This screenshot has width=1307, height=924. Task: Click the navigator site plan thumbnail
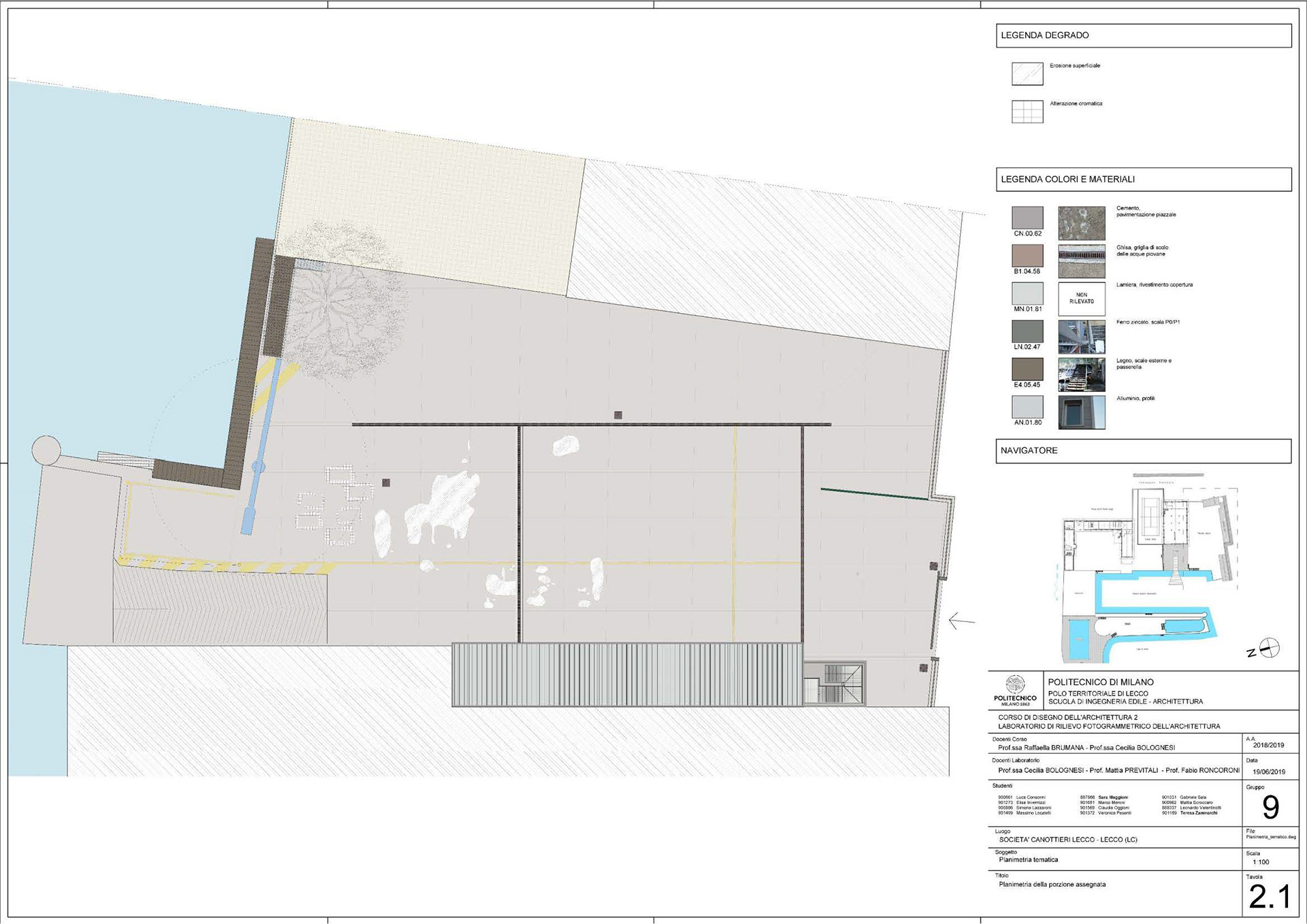(x=1150, y=568)
